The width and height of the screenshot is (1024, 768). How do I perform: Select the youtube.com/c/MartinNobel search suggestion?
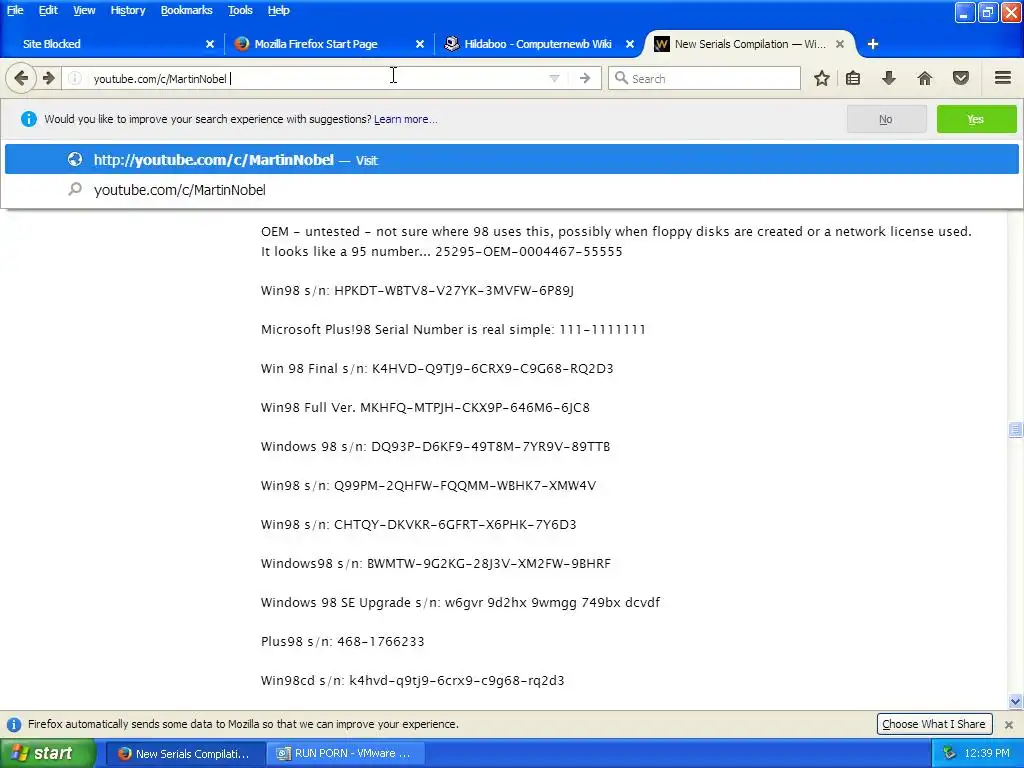click(511, 190)
